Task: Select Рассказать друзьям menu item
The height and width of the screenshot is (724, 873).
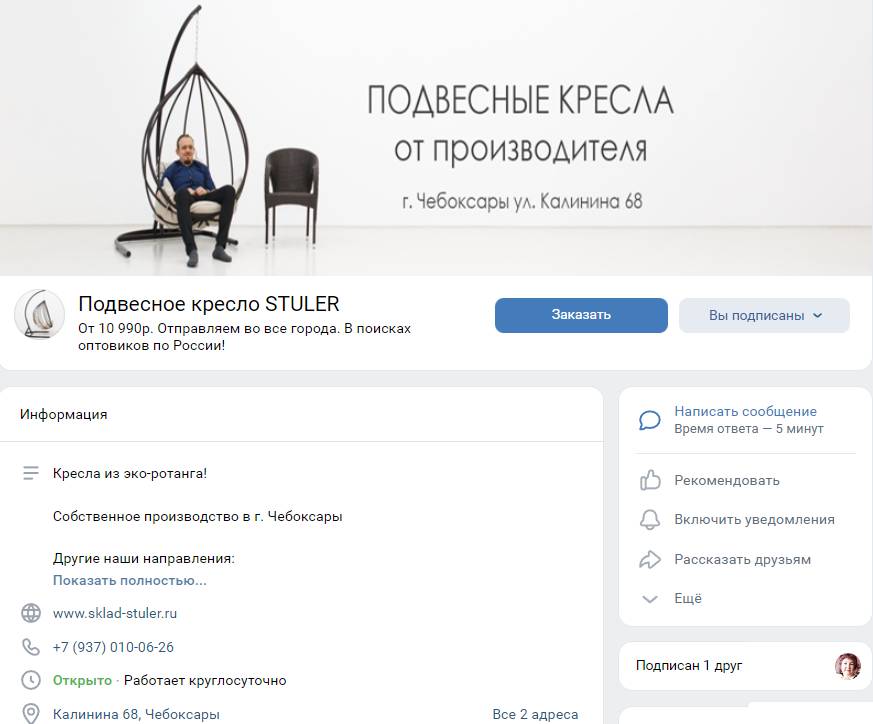Action: [x=742, y=559]
